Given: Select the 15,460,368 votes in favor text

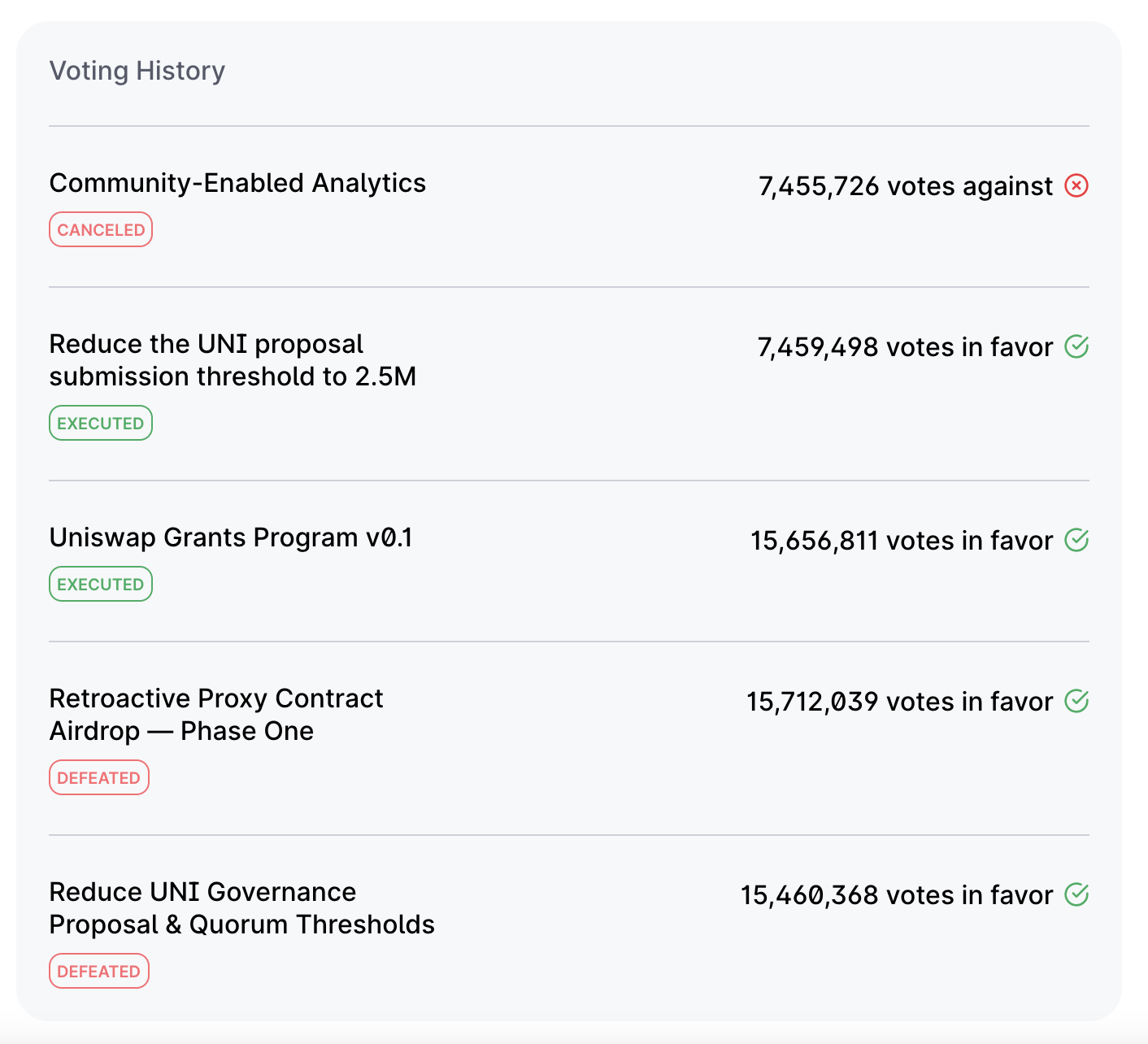Looking at the screenshot, I should 897,895.
